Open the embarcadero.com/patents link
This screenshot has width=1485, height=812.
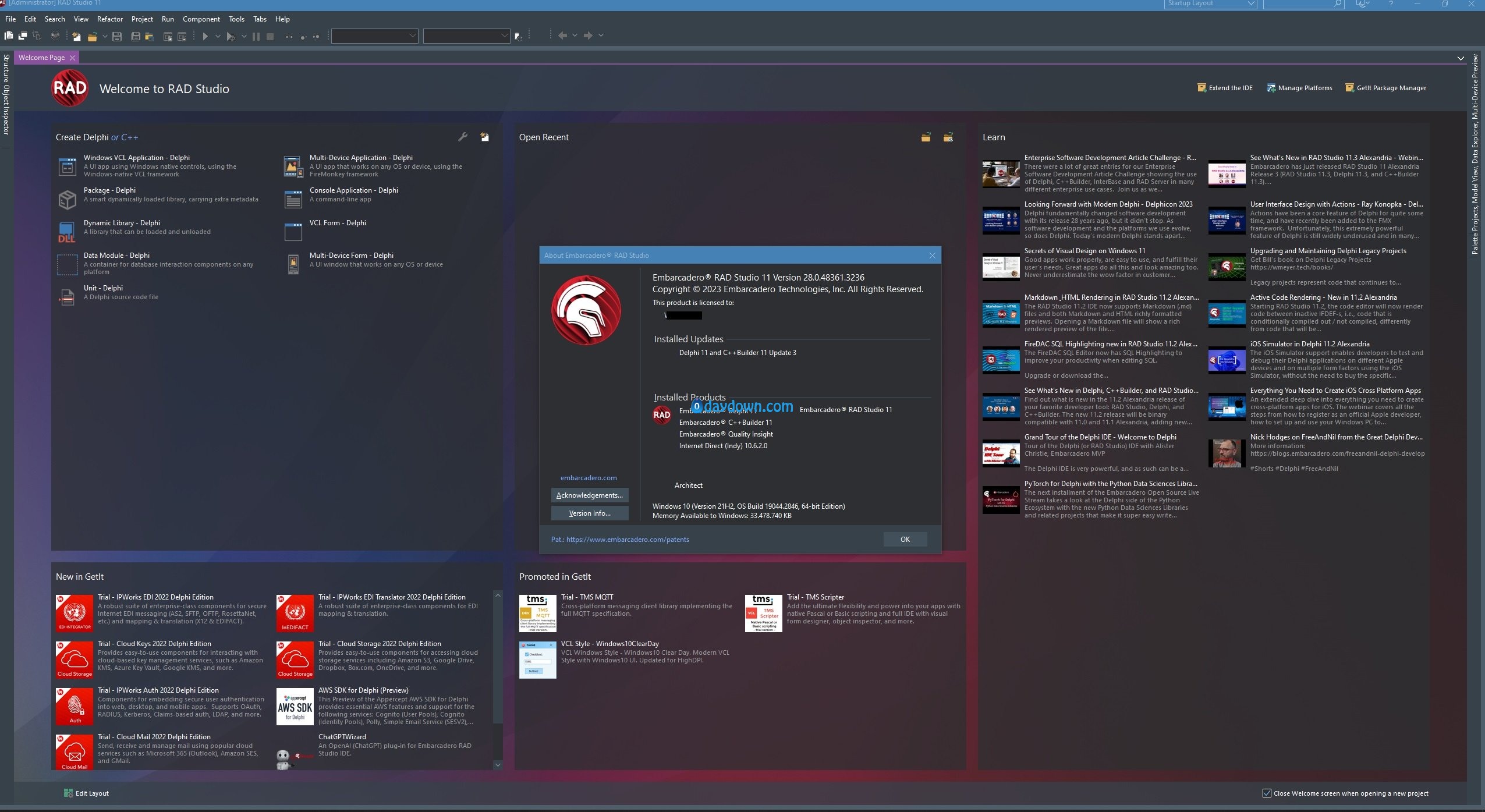(628, 540)
